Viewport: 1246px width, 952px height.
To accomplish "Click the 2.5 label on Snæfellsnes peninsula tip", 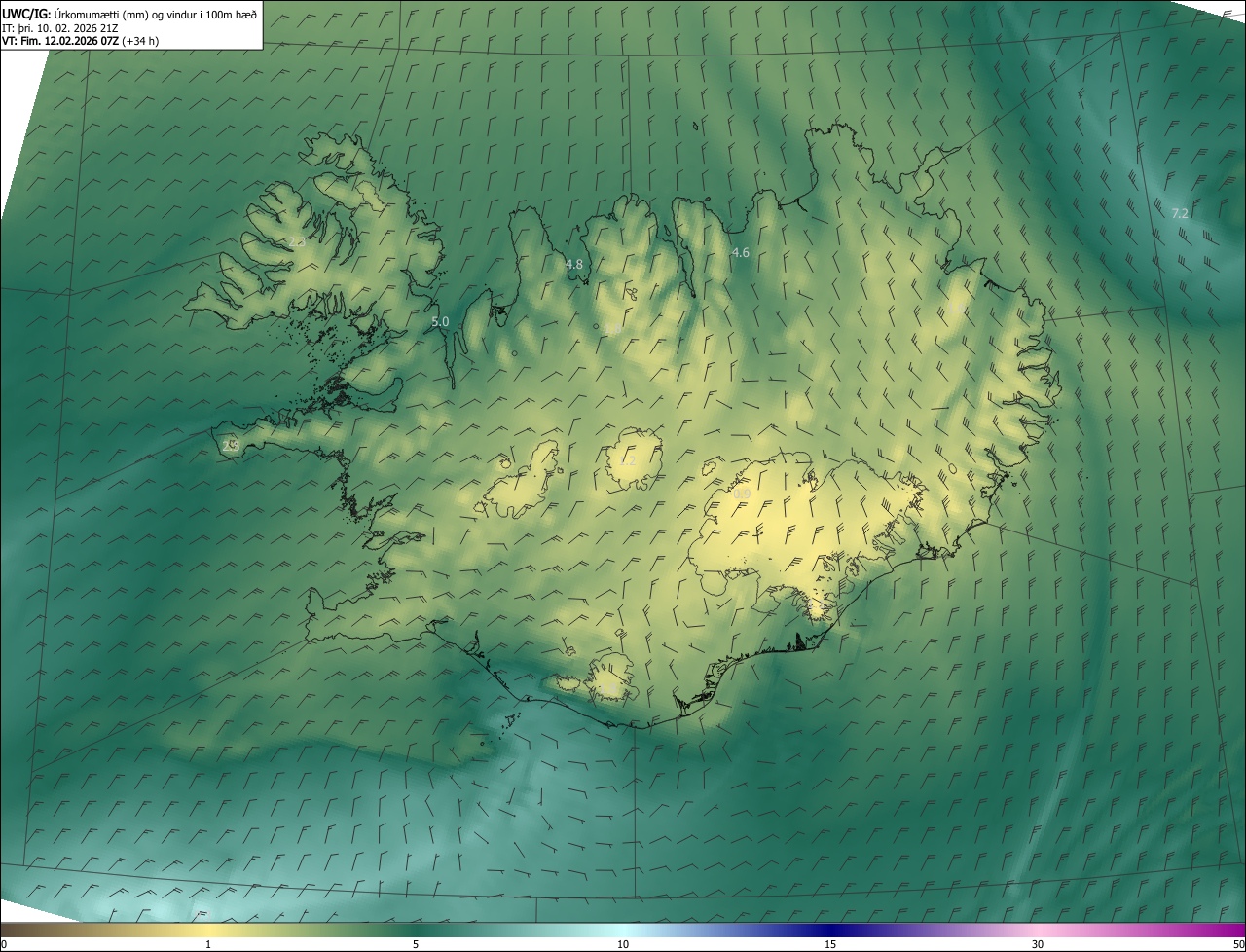I will click(x=231, y=445).
